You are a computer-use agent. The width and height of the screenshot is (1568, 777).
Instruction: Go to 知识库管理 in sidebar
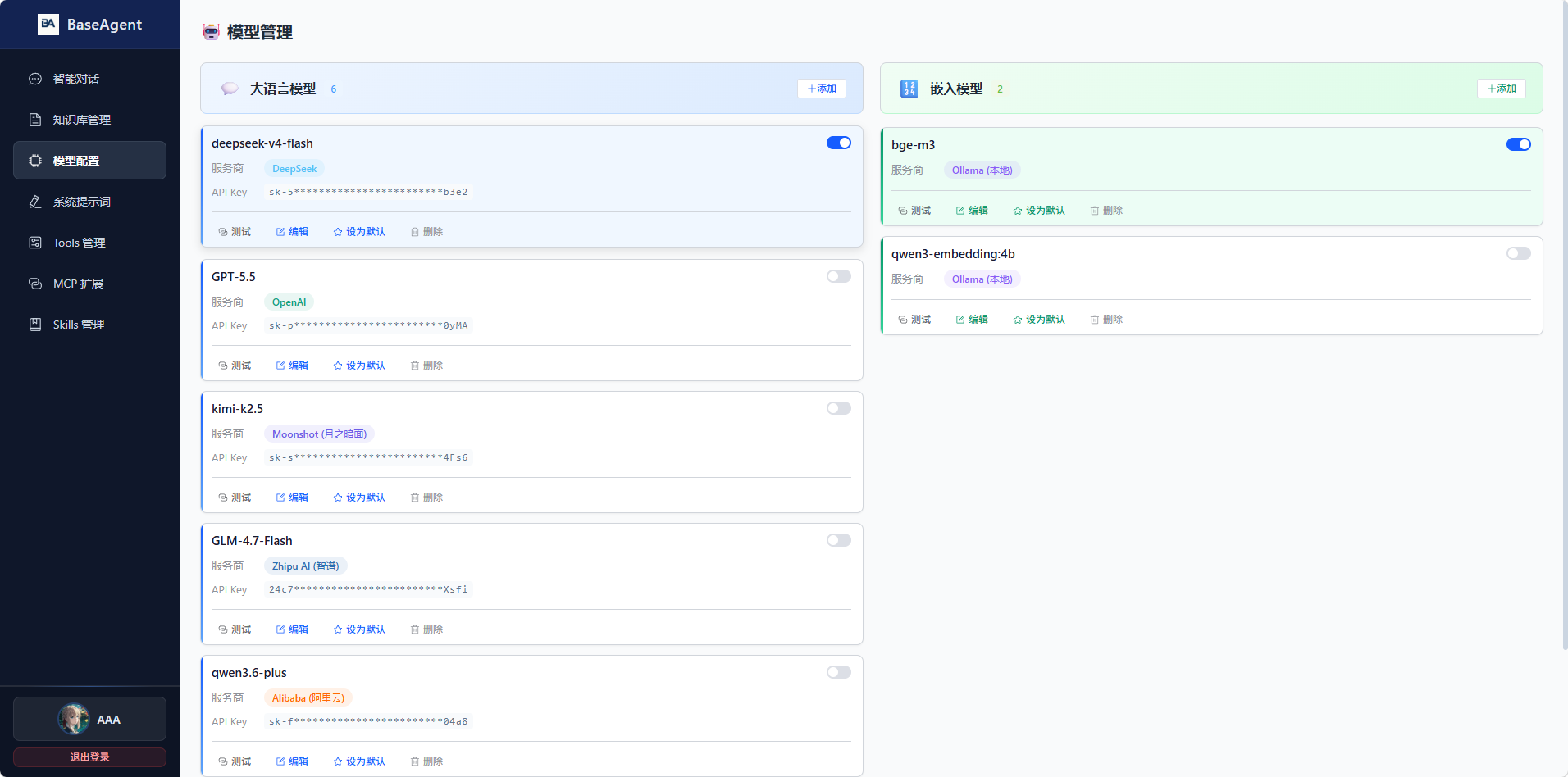[x=89, y=120]
